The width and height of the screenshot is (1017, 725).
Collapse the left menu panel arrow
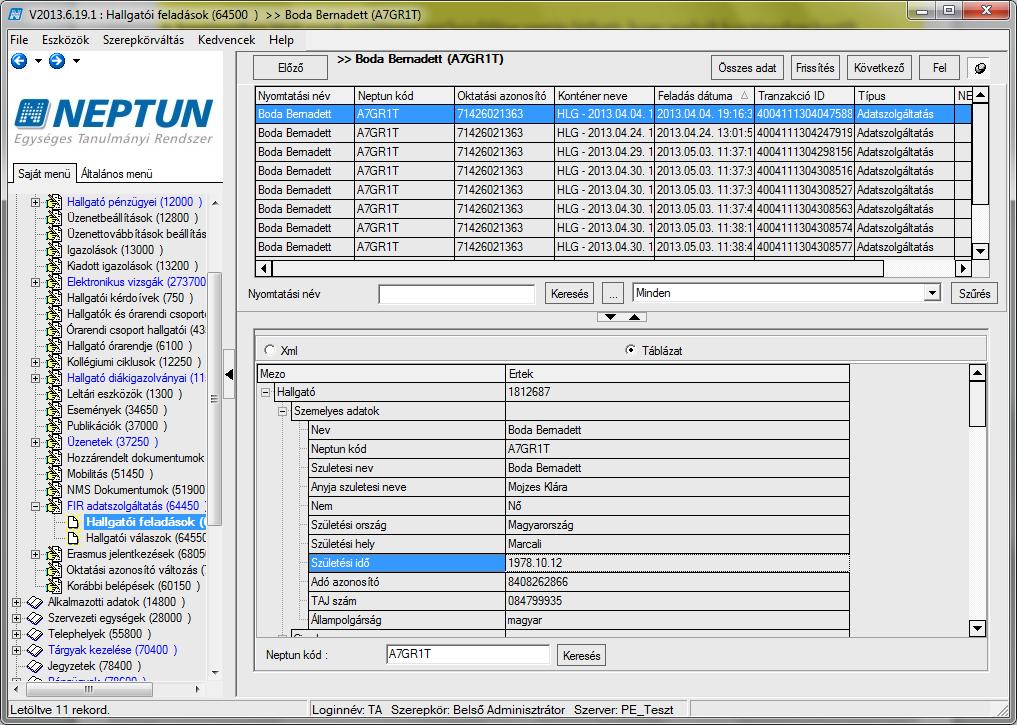[229, 374]
